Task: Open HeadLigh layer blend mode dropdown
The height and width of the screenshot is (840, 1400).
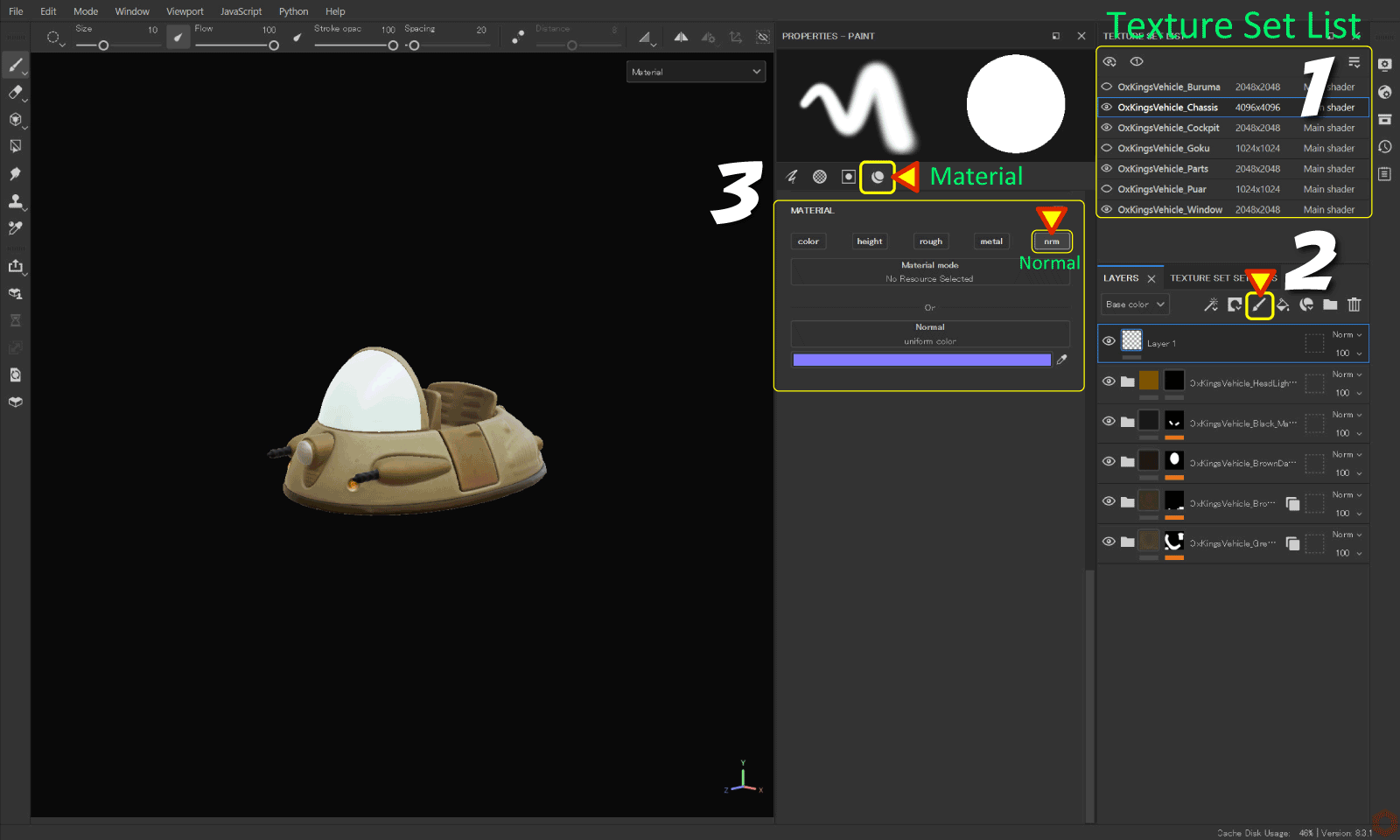Action: click(1347, 374)
